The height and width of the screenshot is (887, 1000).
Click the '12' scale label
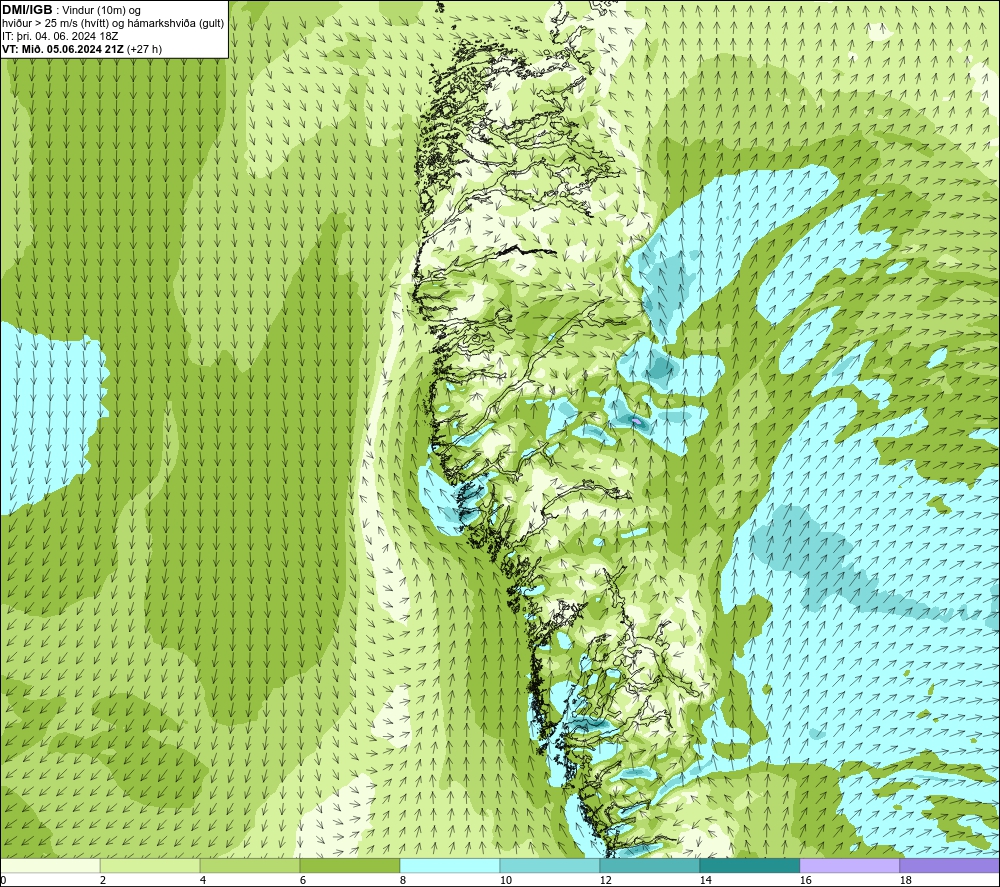[605, 880]
